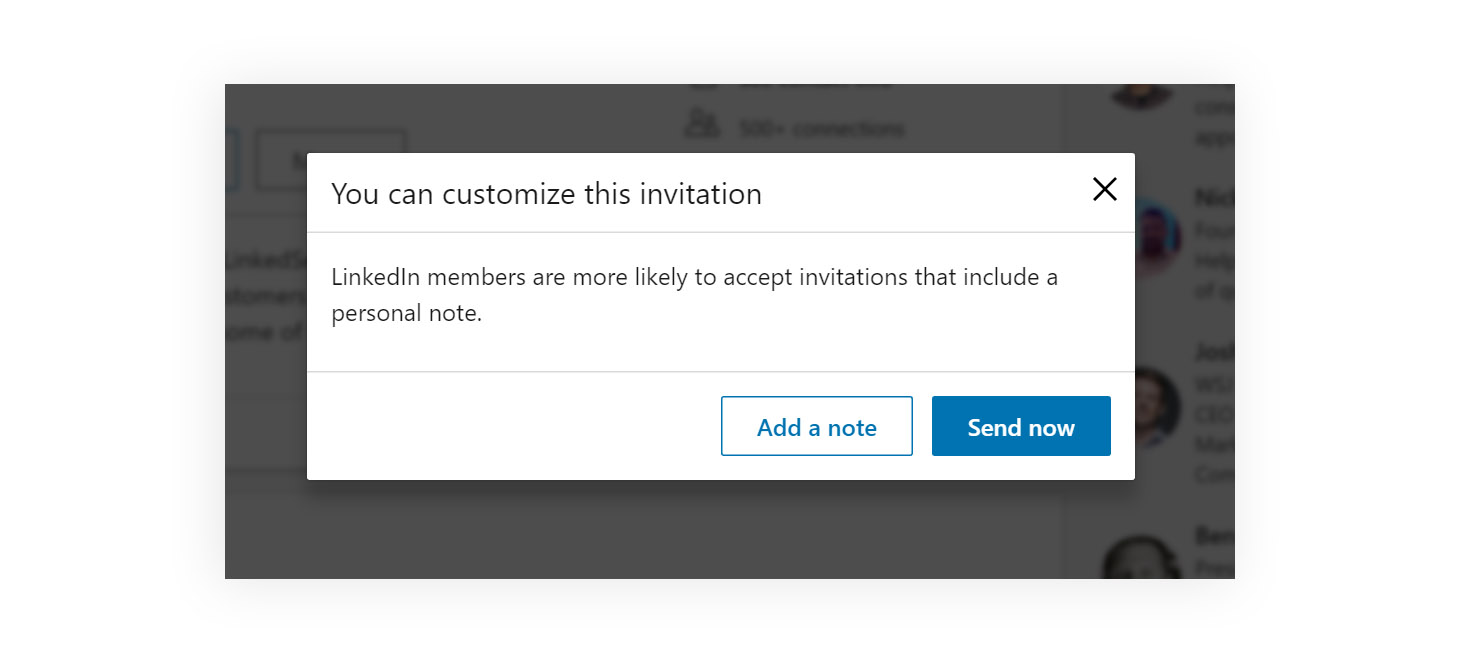This screenshot has height=668, width=1460.
Task: Click the dialog title 'You can customize this invitation'
Action: pyautogui.click(x=546, y=194)
